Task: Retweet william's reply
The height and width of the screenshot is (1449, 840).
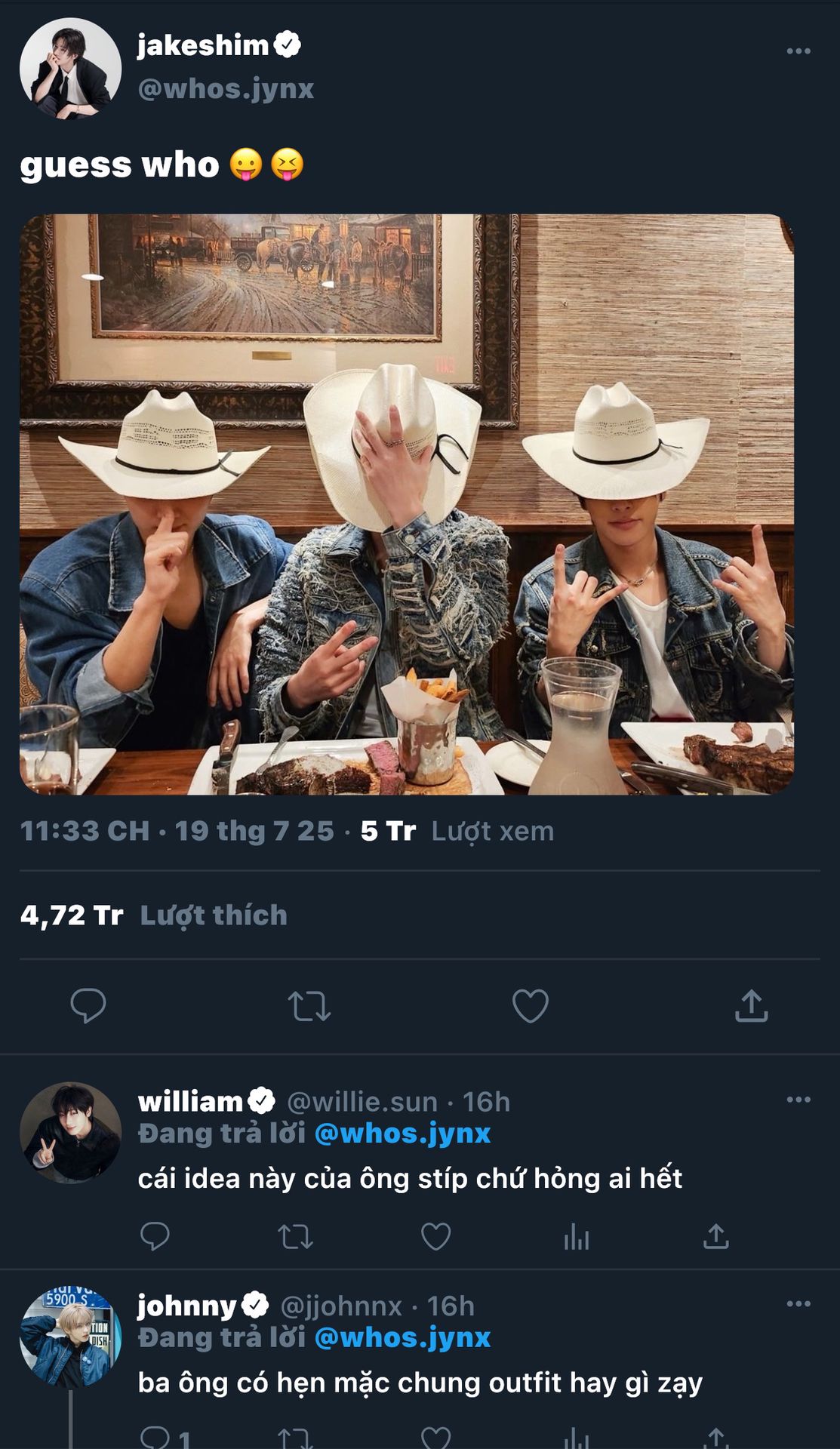Action: coord(295,1237)
